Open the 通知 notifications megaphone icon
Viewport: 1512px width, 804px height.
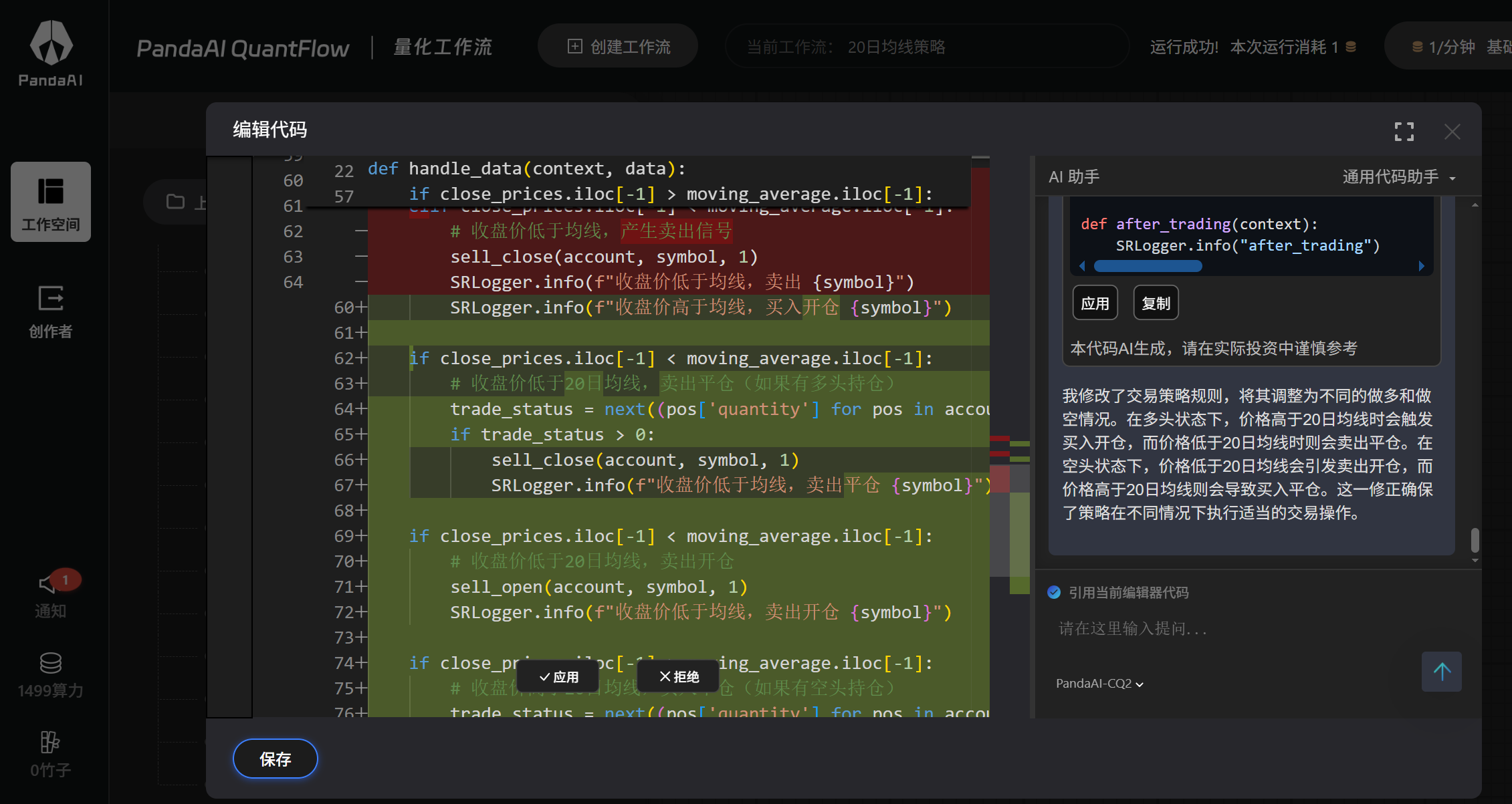[48, 583]
